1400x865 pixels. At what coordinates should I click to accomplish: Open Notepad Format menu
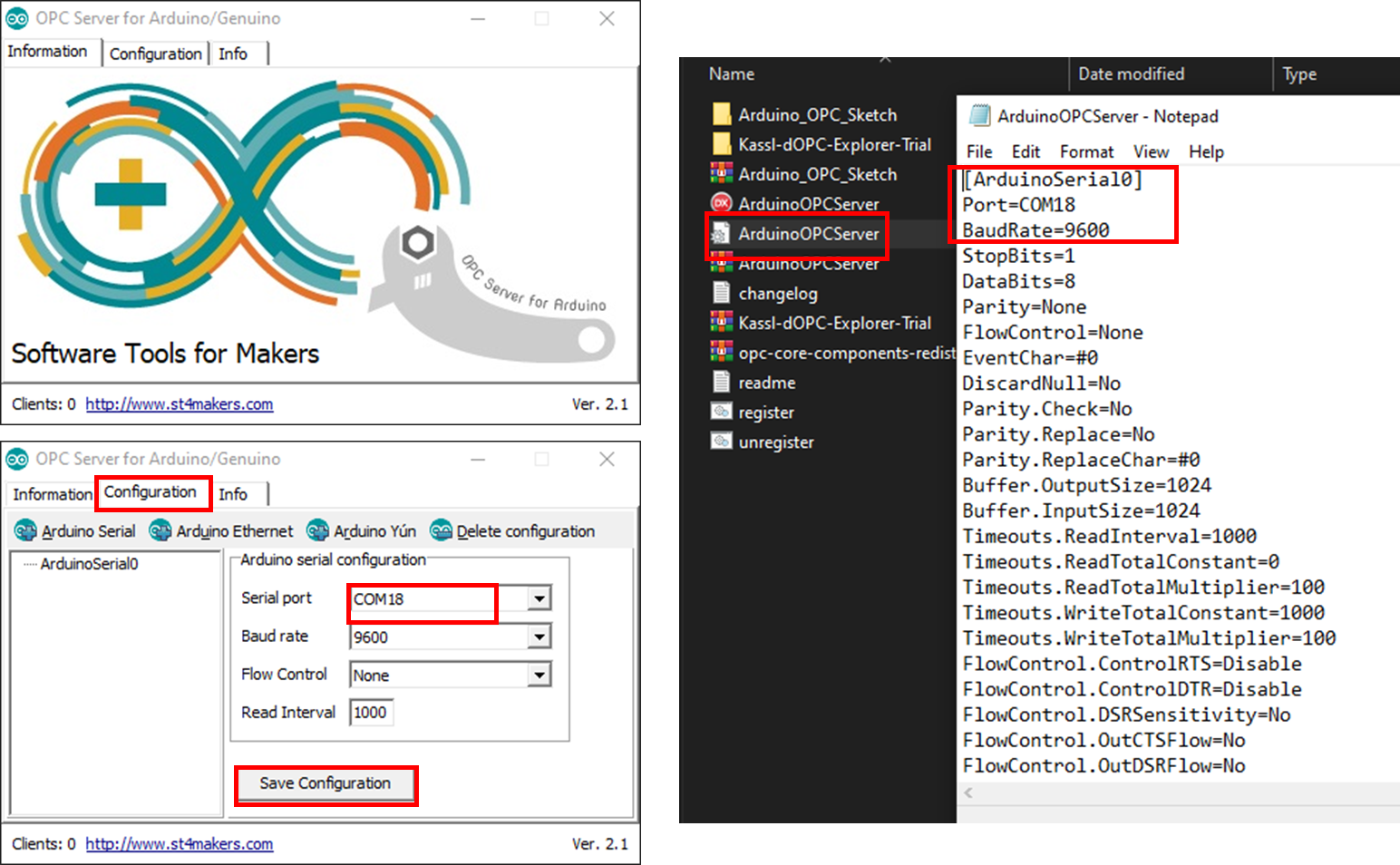(x=1086, y=151)
